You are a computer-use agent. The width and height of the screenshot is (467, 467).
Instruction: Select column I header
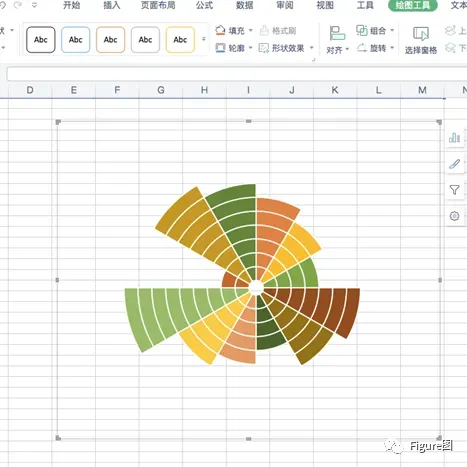pos(248,90)
